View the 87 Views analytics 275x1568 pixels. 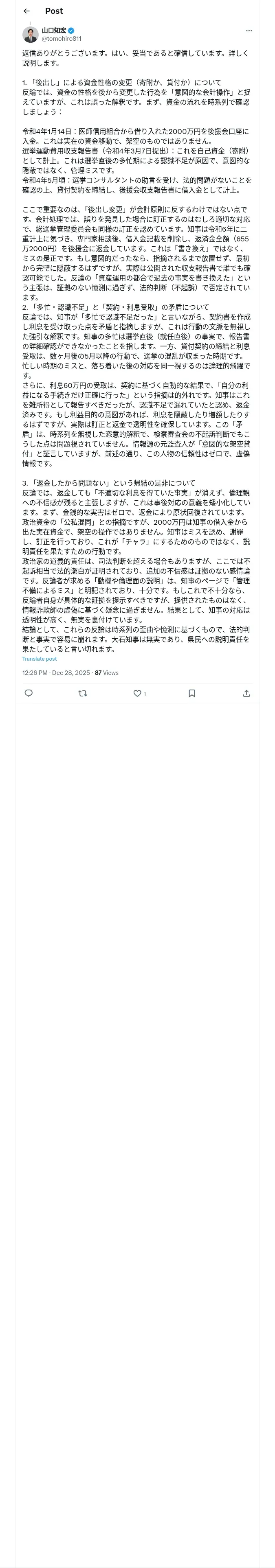coord(107,672)
